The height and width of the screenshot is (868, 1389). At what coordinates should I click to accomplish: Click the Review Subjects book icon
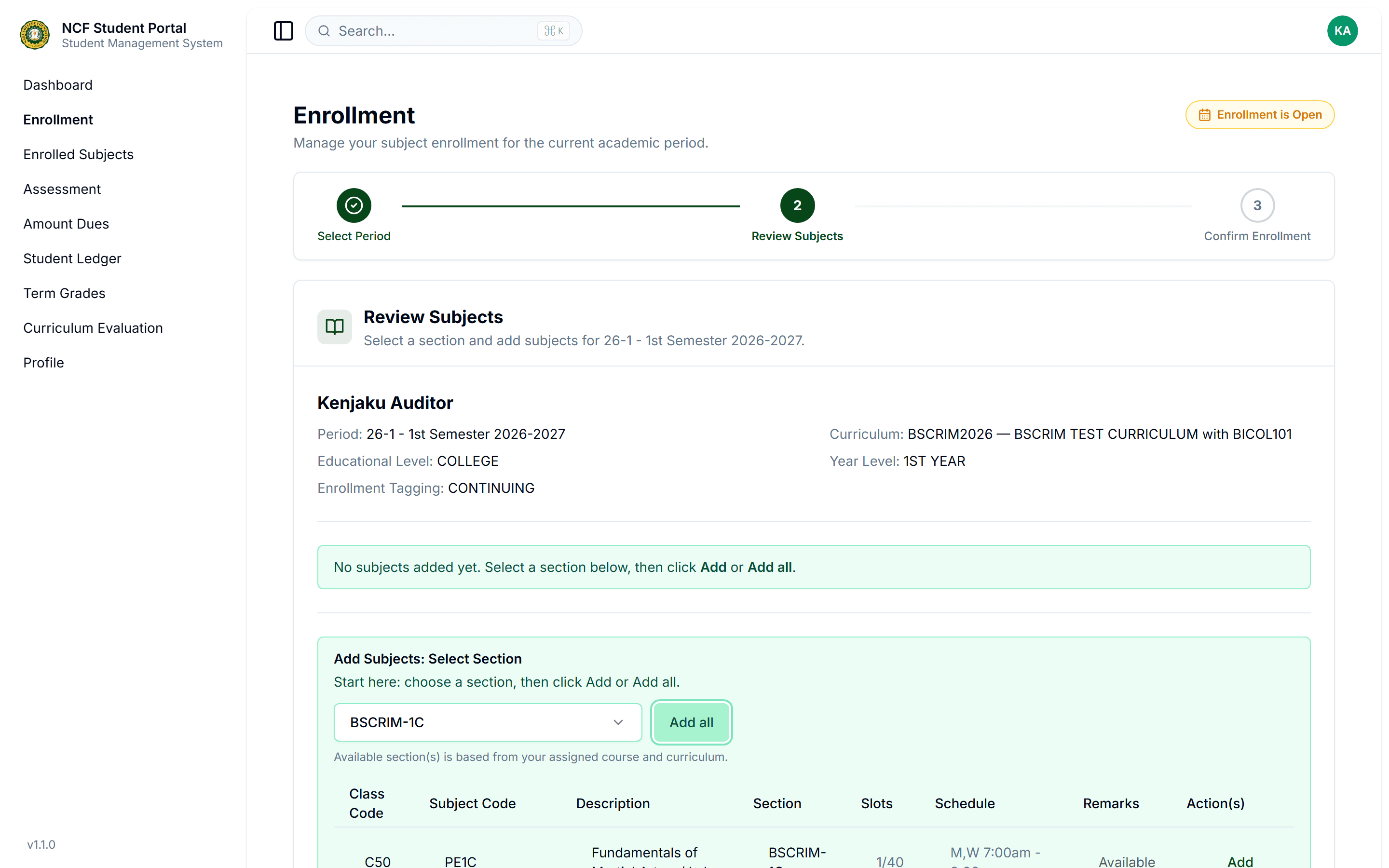click(335, 326)
